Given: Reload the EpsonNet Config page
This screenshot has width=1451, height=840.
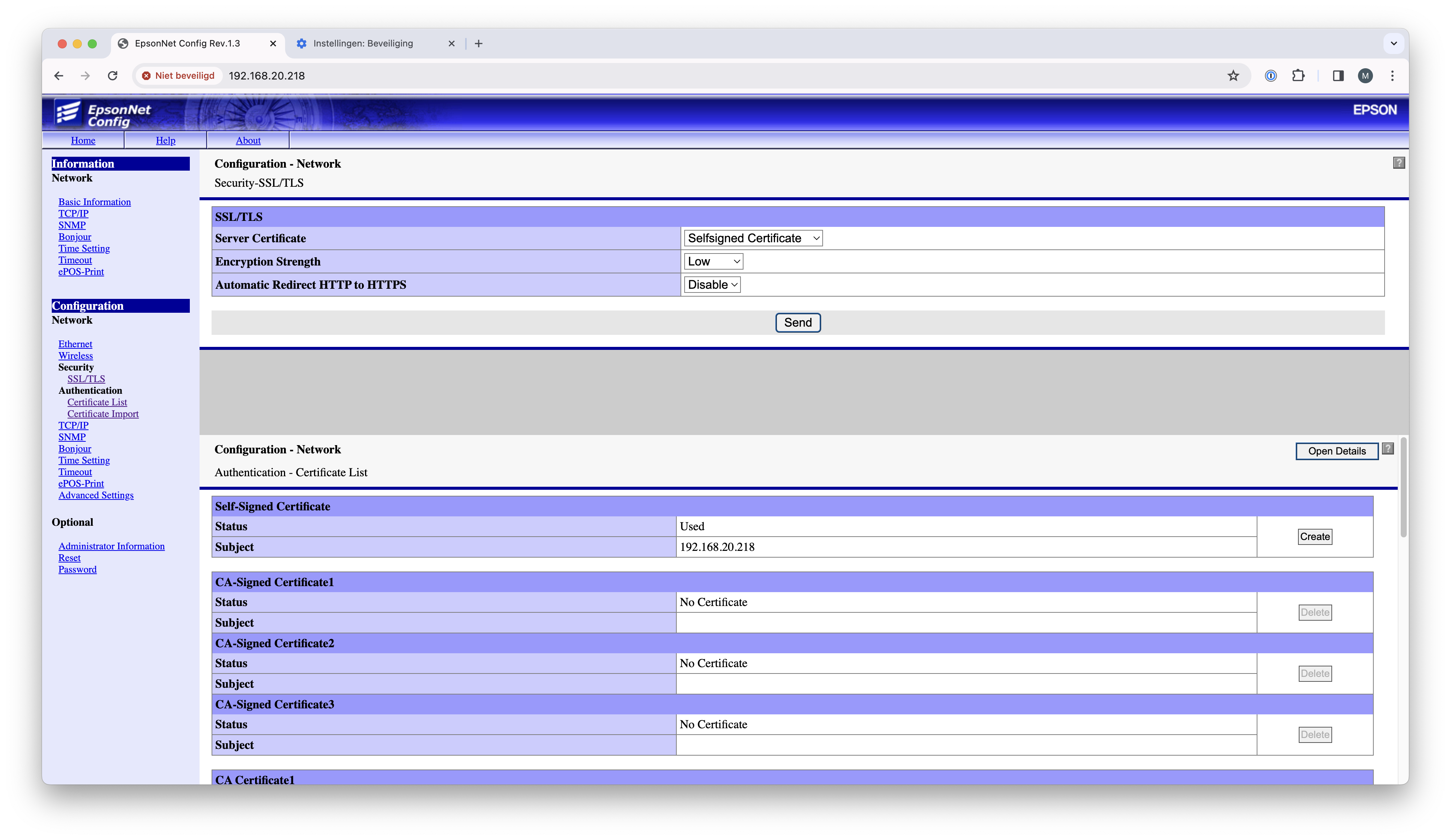Looking at the screenshot, I should pos(113,75).
